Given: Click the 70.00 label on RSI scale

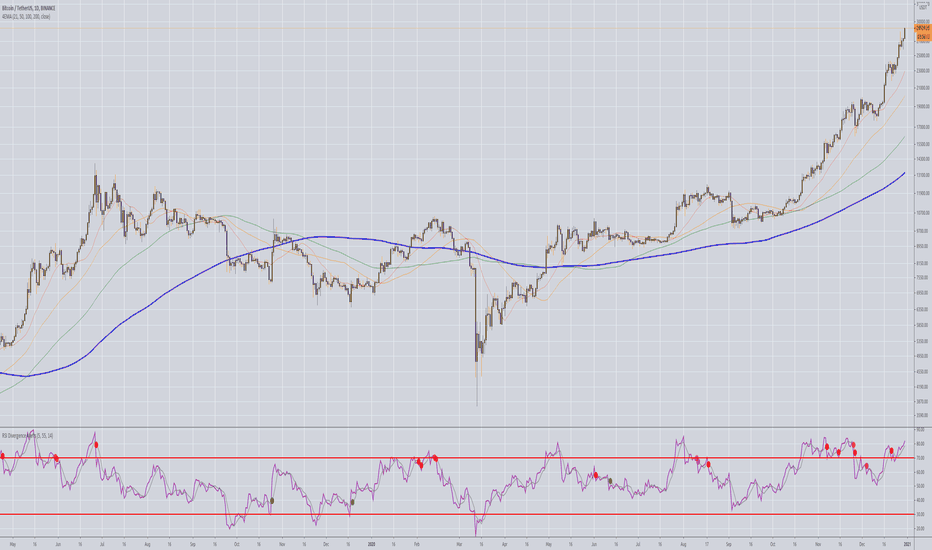Looking at the screenshot, I should [920, 458].
